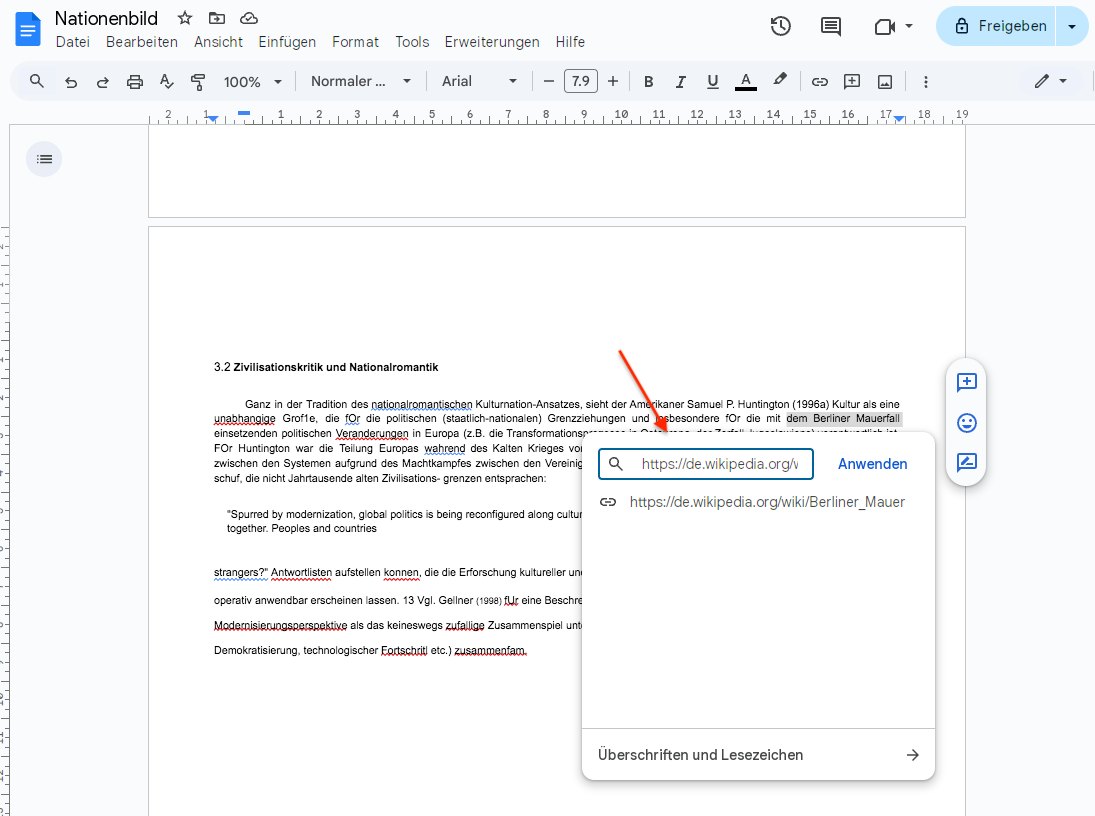1095x816 pixels.
Task: Start a video call icon
Action: [x=884, y=27]
